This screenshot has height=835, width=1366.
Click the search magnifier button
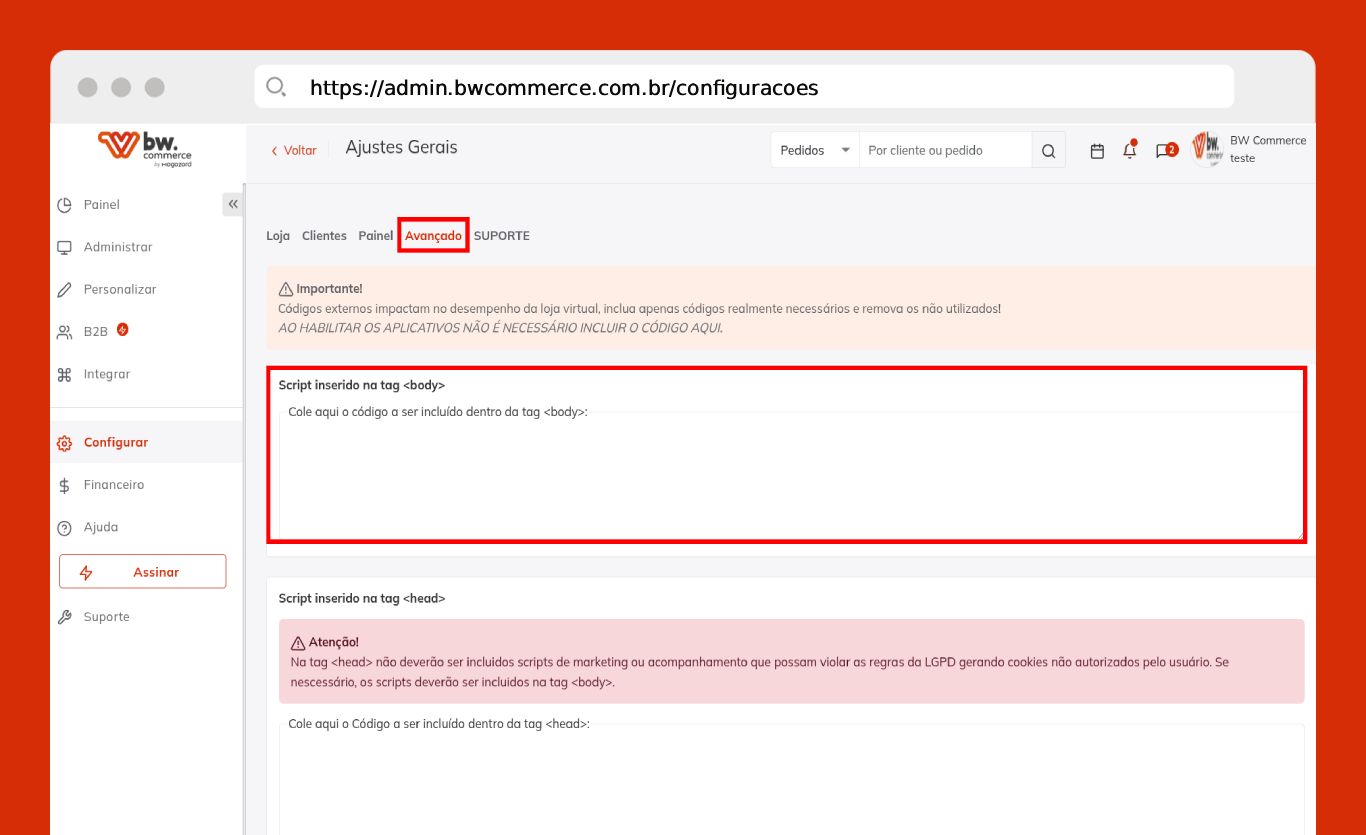click(x=1048, y=151)
